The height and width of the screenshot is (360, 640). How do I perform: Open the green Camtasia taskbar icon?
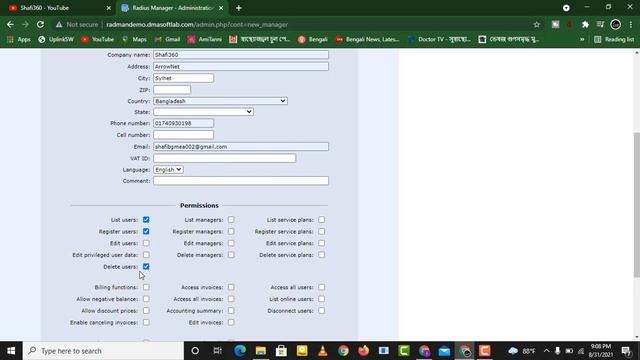pyautogui.click(x=404, y=351)
